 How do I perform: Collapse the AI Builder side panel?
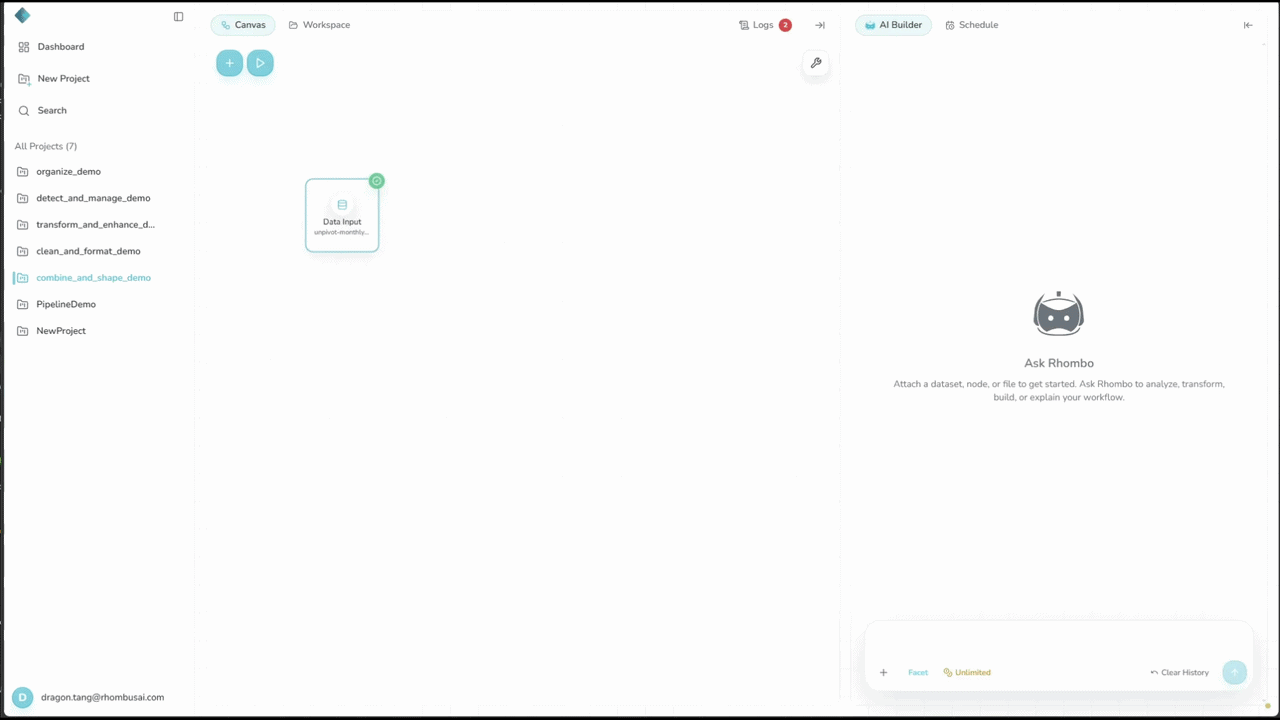1248,25
